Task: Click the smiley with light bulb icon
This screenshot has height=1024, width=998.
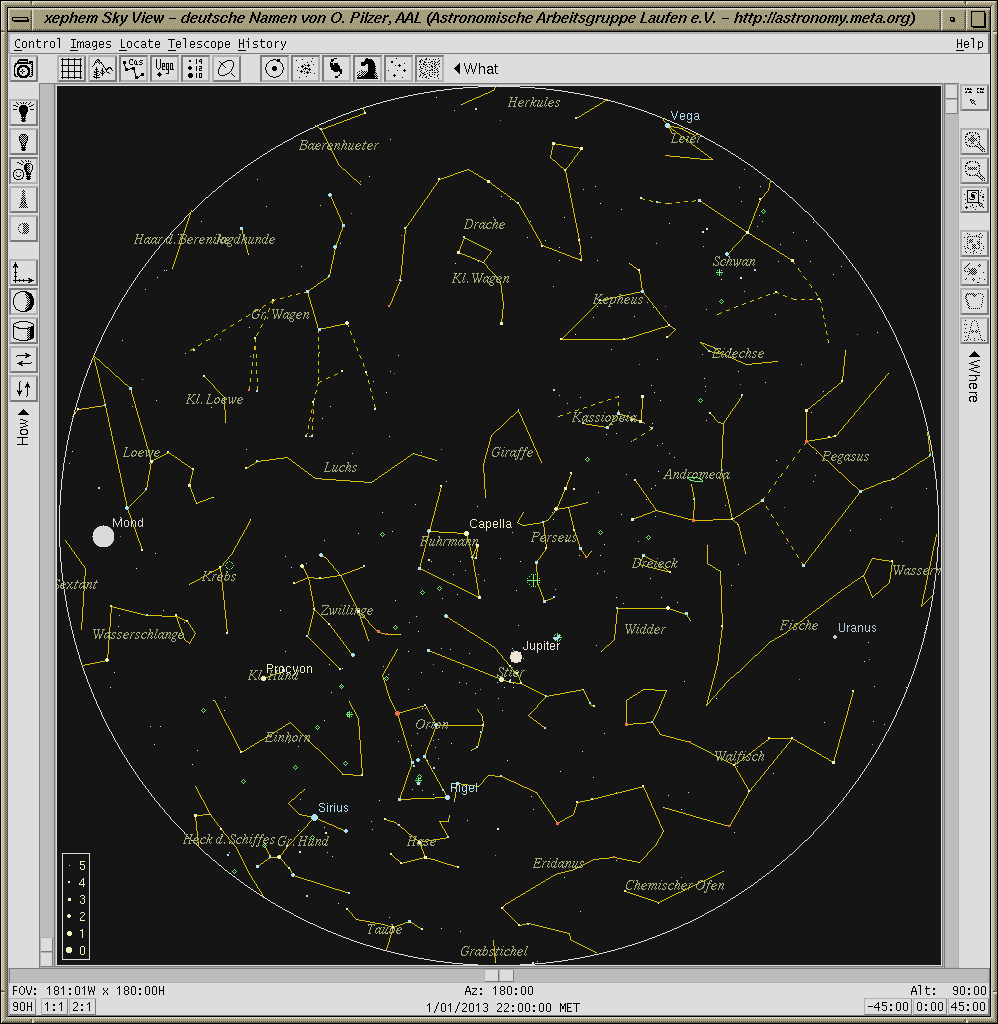Action: point(24,170)
